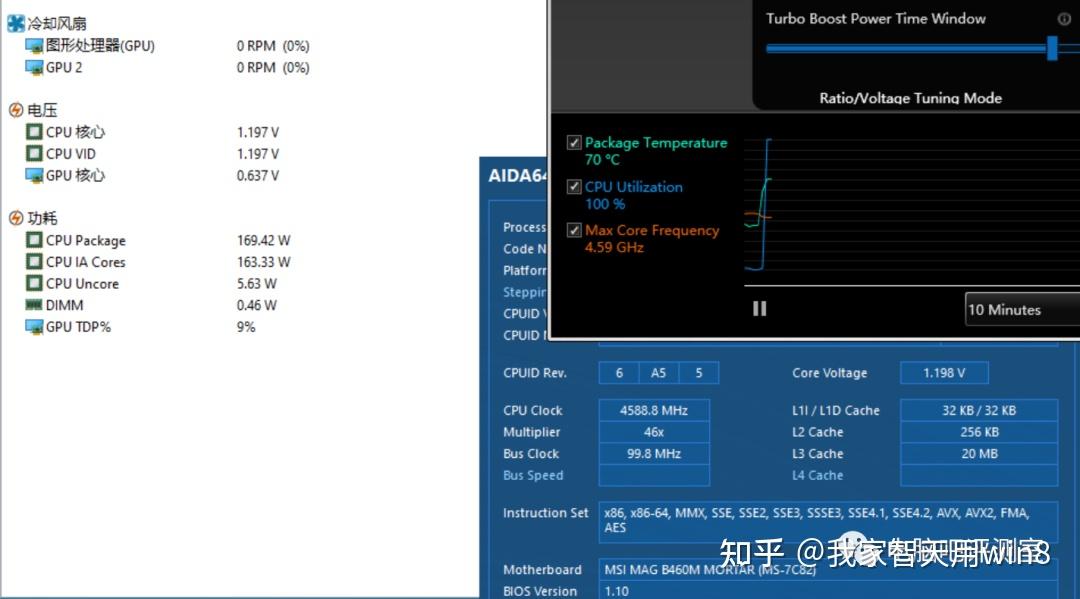The image size is (1080, 599).
Task: Pause the monitoring graph
Action: pos(759,308)
